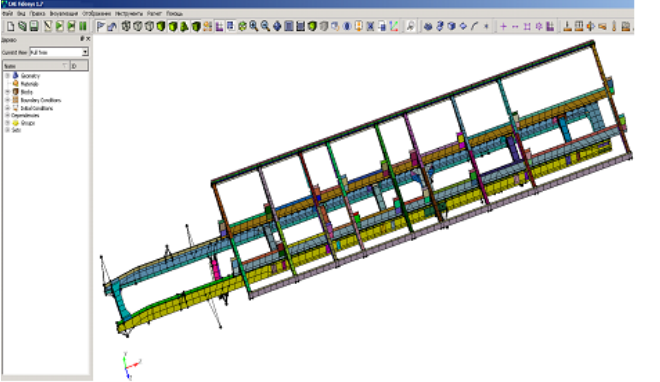The height and width of the screenshot is (382, 660).
Task: Click the purple plus icon in toolbar
Action: (503, 27)
